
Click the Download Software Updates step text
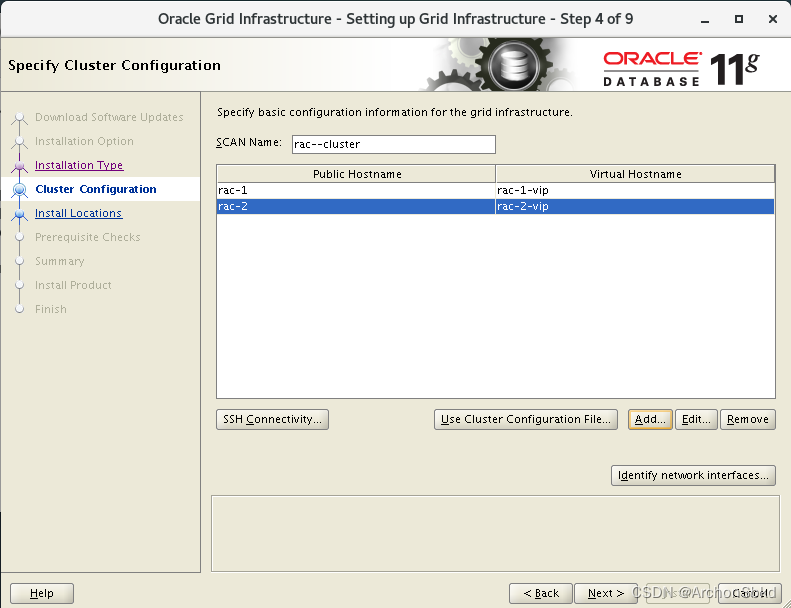(x=109, y=117)
